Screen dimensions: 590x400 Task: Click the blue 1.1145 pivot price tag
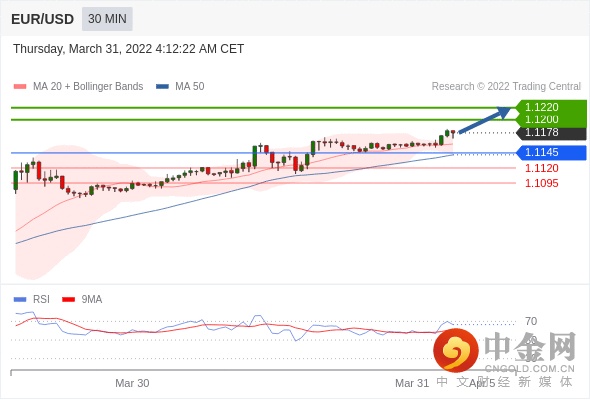pyautogui.click(x=551, y=152)
